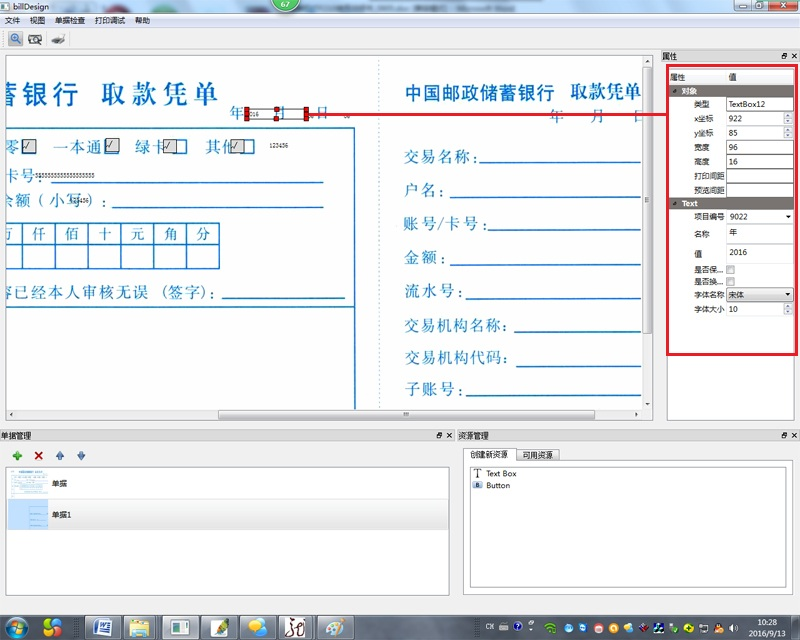Open the 字体名称 font dropdown

760,294
